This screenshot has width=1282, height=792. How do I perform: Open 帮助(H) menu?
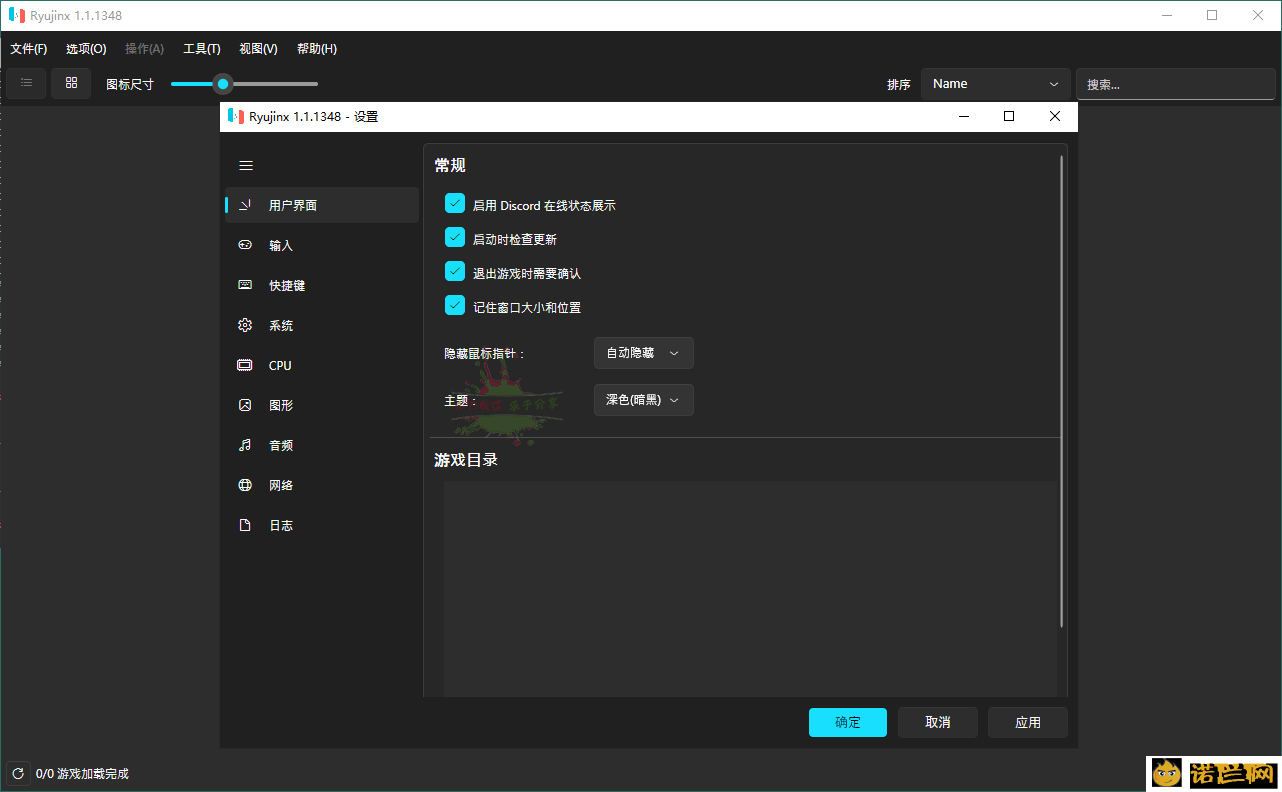(317, 49)
